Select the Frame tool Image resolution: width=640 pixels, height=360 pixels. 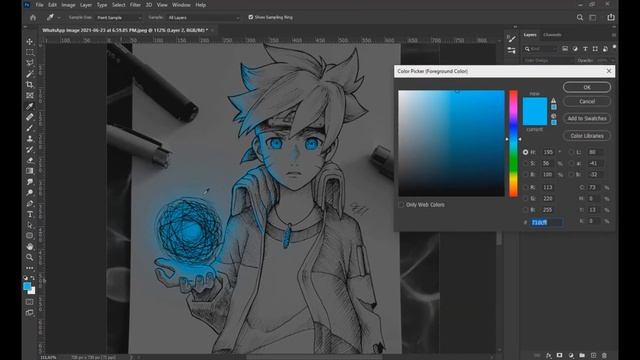coord(30,95)
